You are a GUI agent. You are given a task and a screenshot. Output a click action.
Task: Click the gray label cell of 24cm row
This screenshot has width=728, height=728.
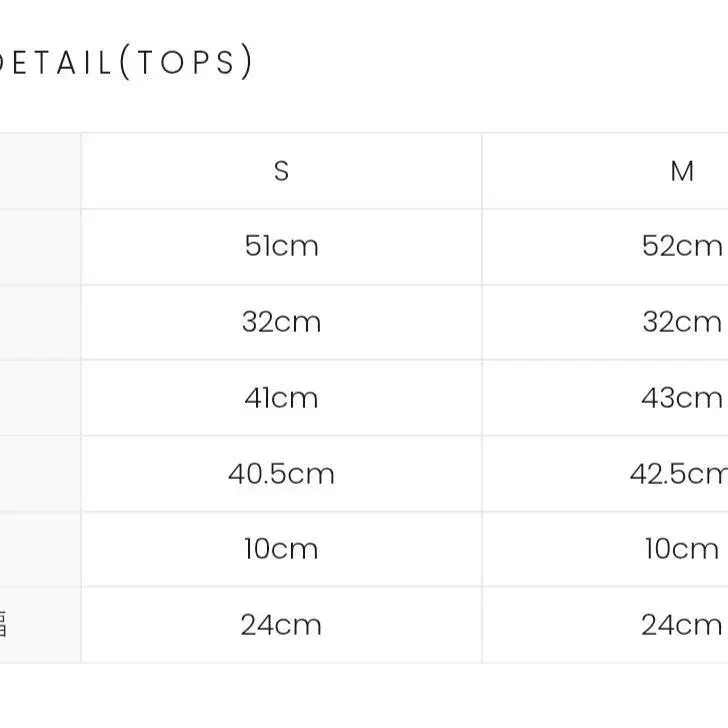[x=39, y=625]
